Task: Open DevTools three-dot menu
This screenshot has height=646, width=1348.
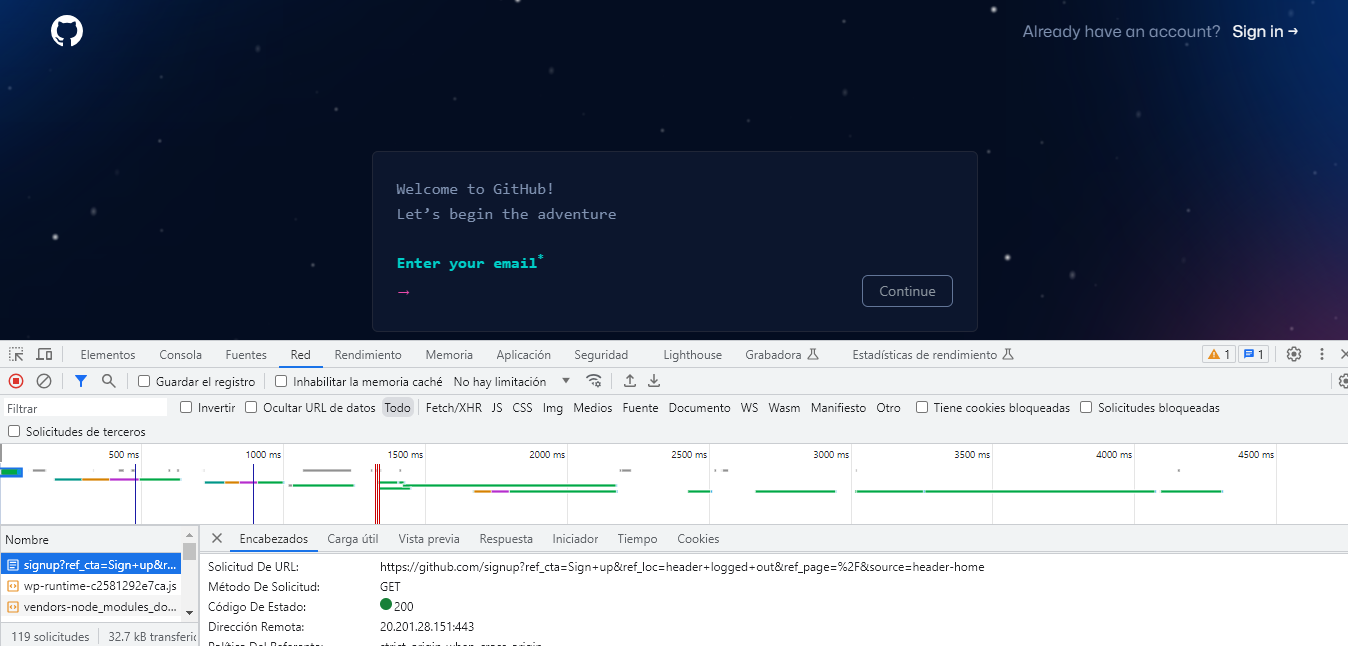Action: pyautogui.click(x=1322, y=354)
